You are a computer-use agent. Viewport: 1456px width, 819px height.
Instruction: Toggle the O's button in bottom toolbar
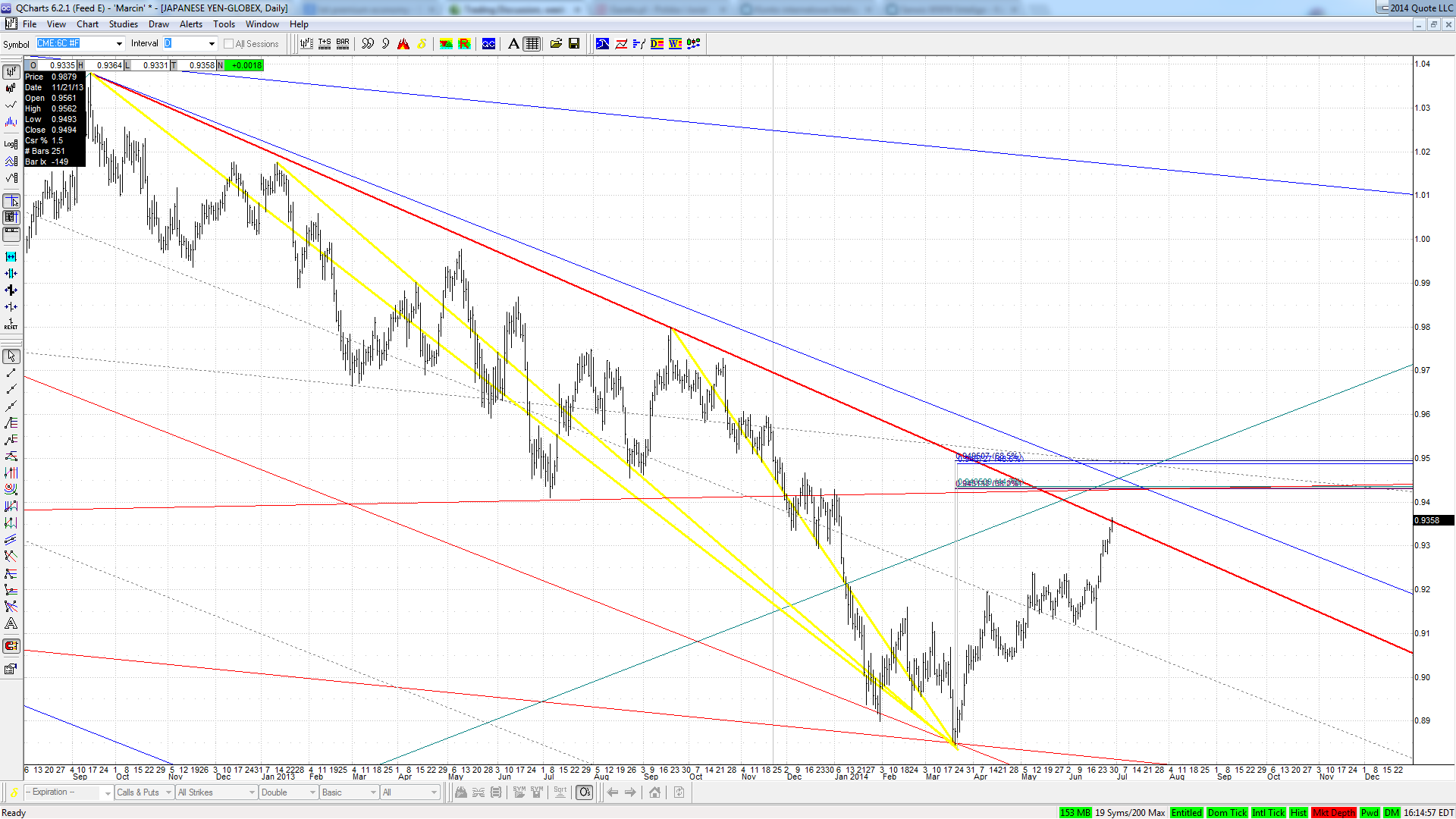585,792
